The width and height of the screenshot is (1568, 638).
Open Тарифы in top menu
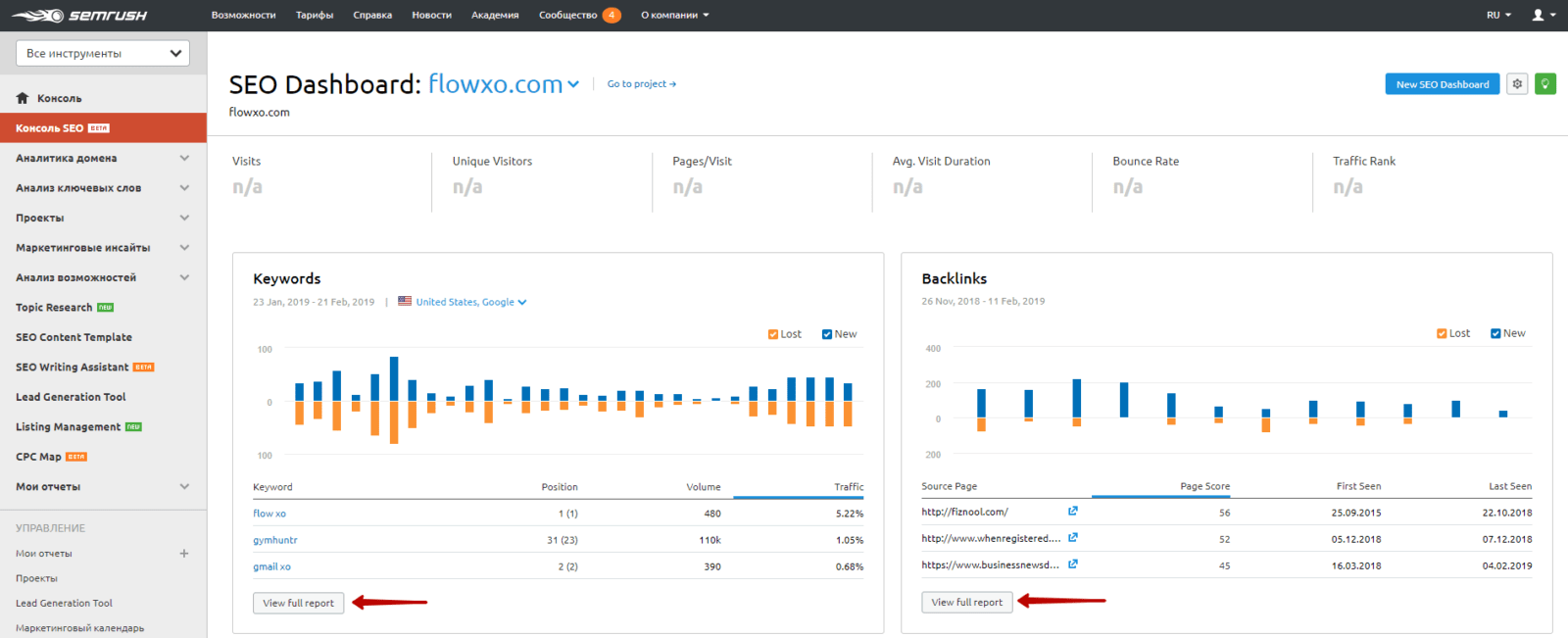pyautogui.click(x=315, y=15)
